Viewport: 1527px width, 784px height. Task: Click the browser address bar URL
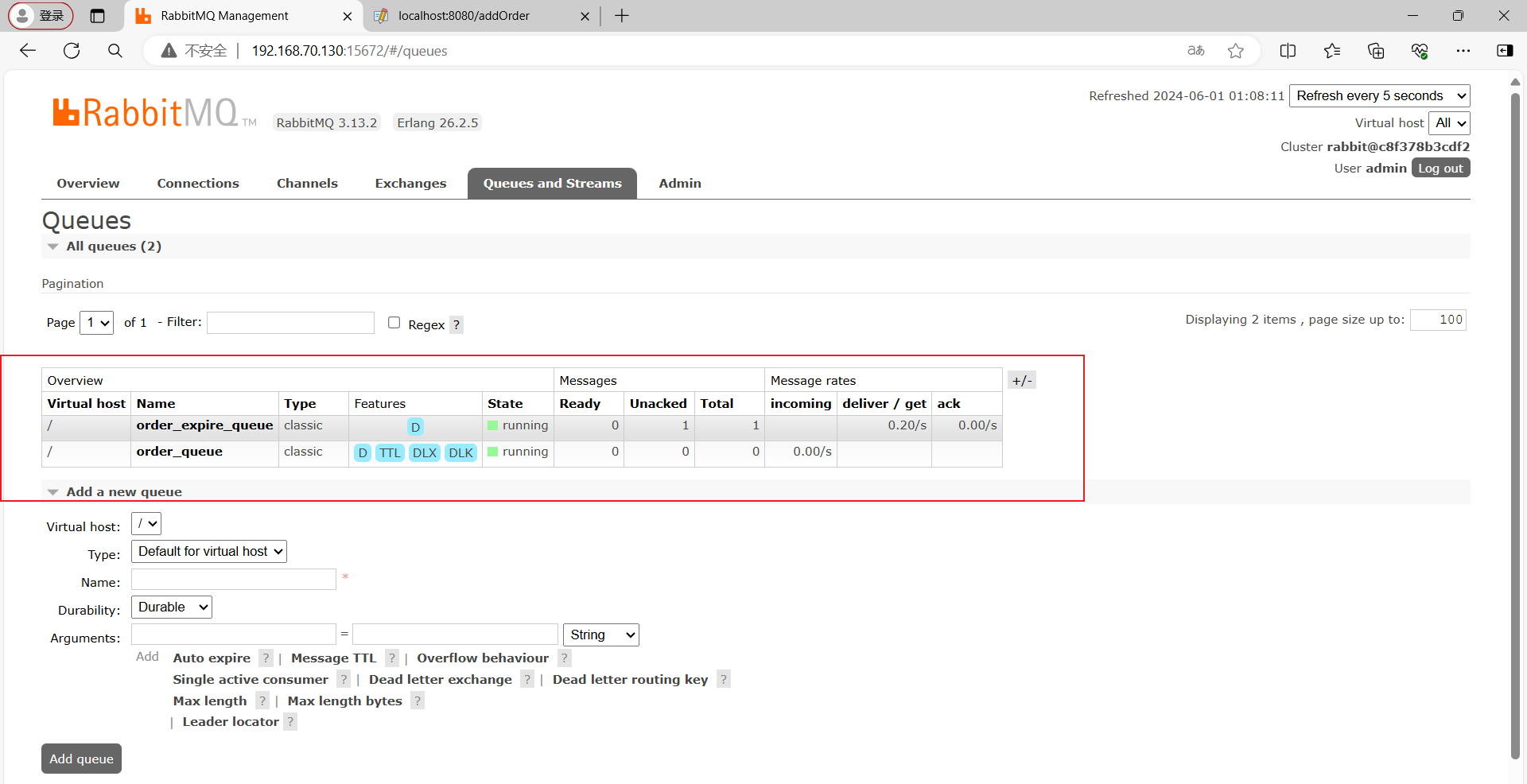(349, 51)
